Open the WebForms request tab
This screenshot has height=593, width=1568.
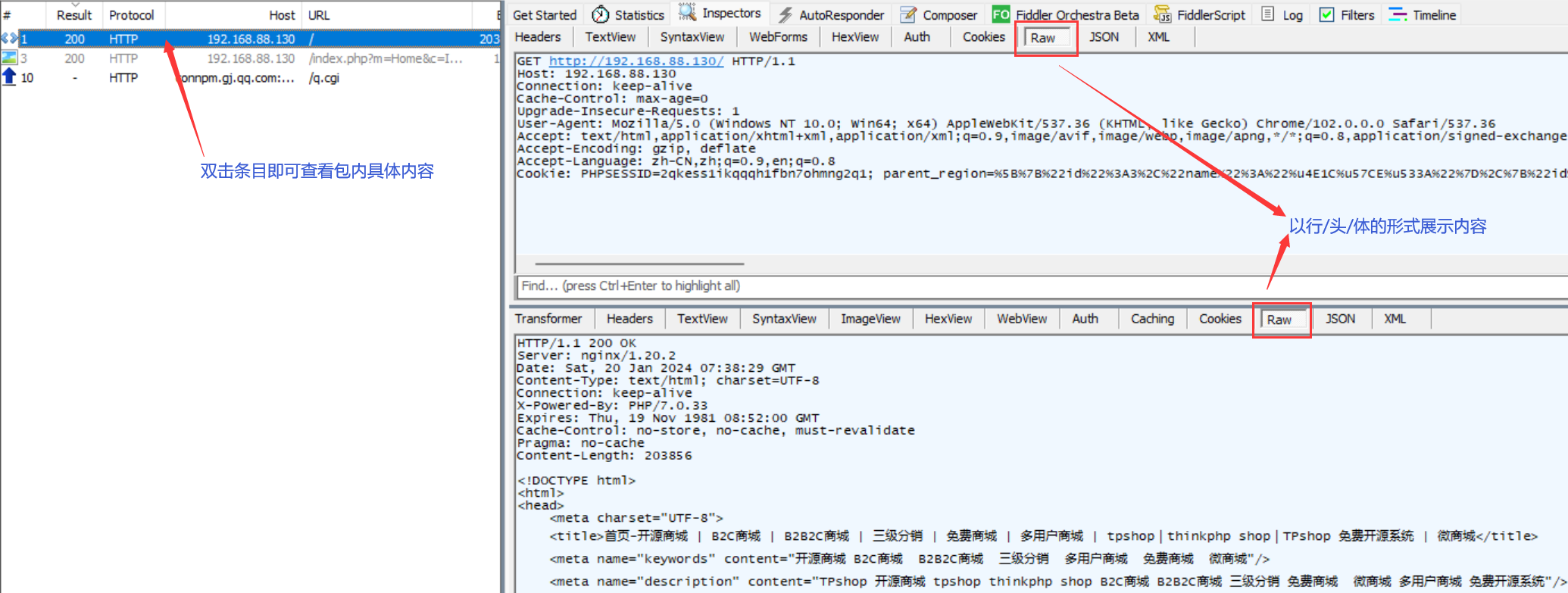coord(778,37)
